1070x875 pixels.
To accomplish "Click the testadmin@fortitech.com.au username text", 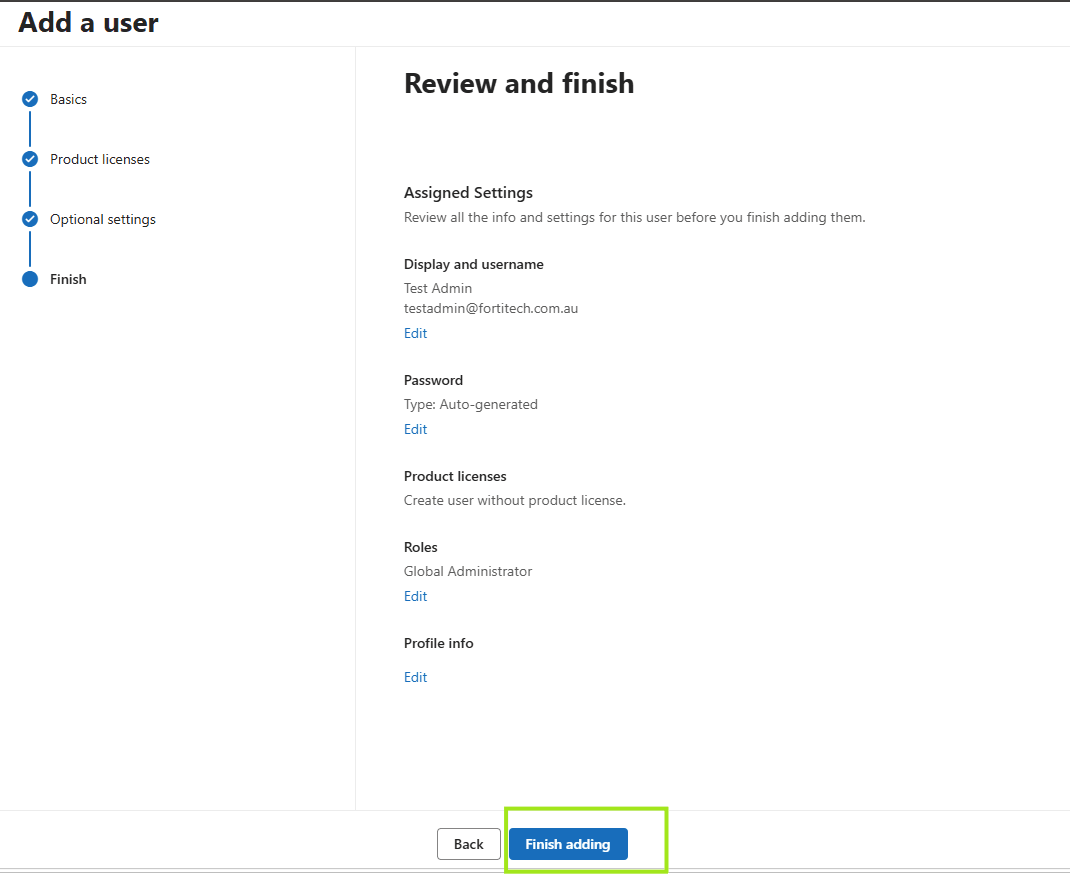I will [491, 309].
